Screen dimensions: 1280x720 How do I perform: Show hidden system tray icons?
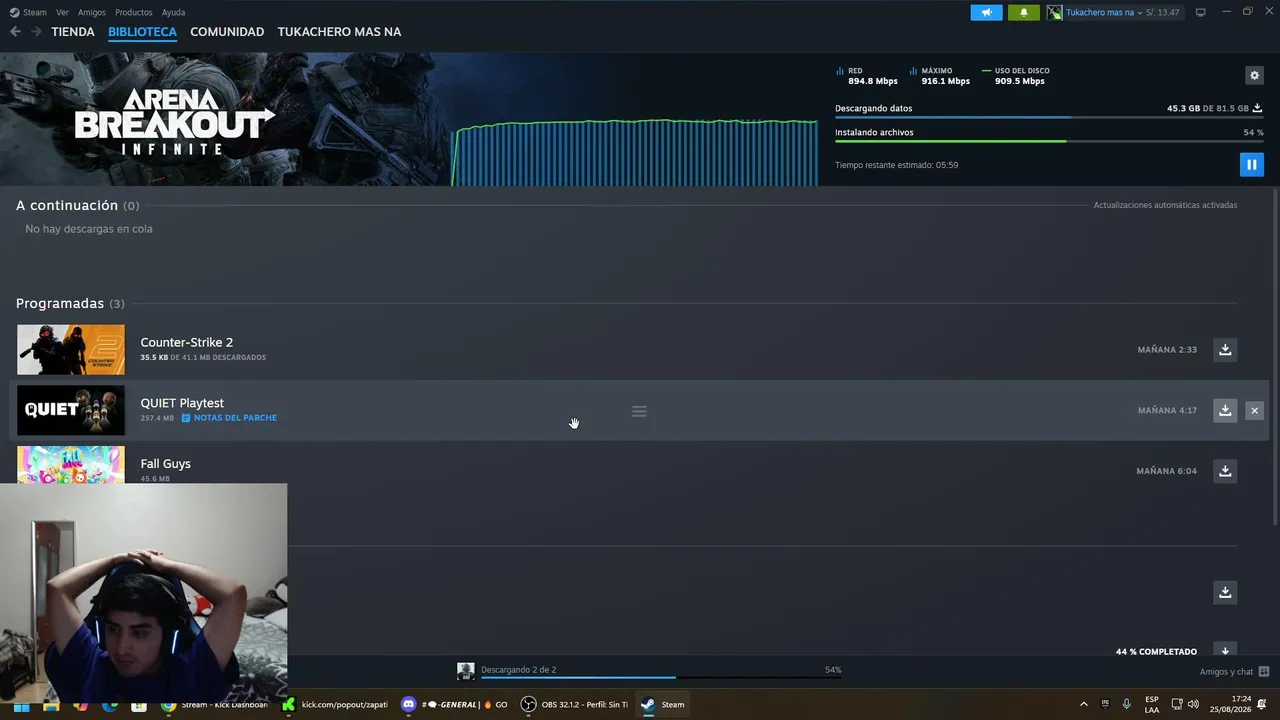point(1083,704)
